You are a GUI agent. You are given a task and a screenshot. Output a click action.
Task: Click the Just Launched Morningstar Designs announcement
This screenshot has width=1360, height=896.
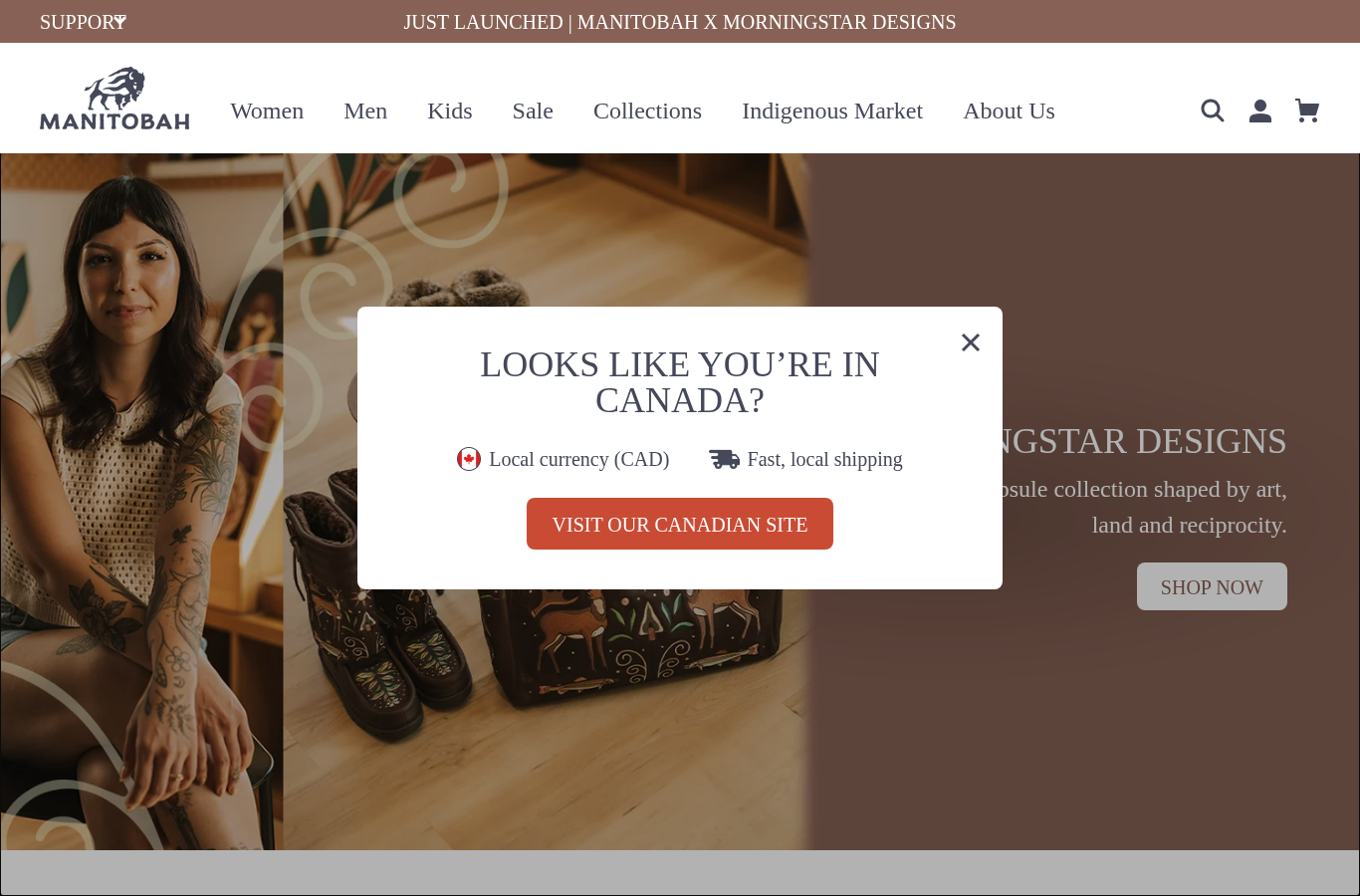pos(680,22)
